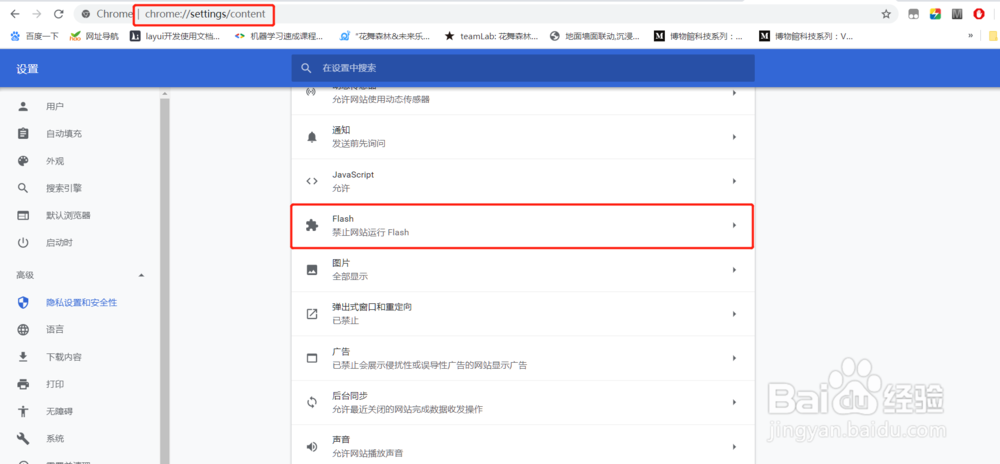Expand the 广告 row arrow
Screen dimensions: 1000x464
coord(734,358)
